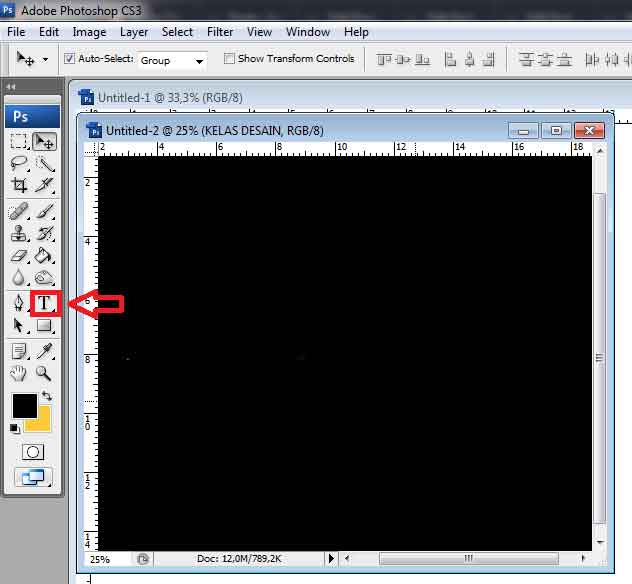Select the Zoom tool
The width and height of the screenshot is (632, 584).
click(x=44, y=374)
